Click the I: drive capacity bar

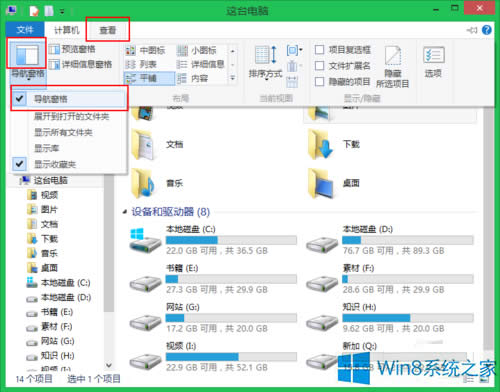tap(231, 357)
